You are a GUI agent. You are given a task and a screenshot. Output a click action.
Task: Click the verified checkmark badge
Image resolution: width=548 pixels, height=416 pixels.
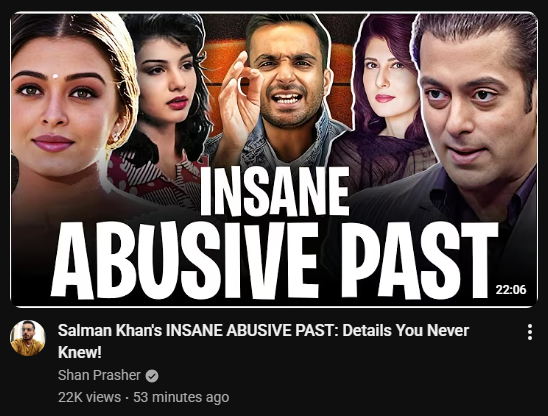(x=152, y=376)
